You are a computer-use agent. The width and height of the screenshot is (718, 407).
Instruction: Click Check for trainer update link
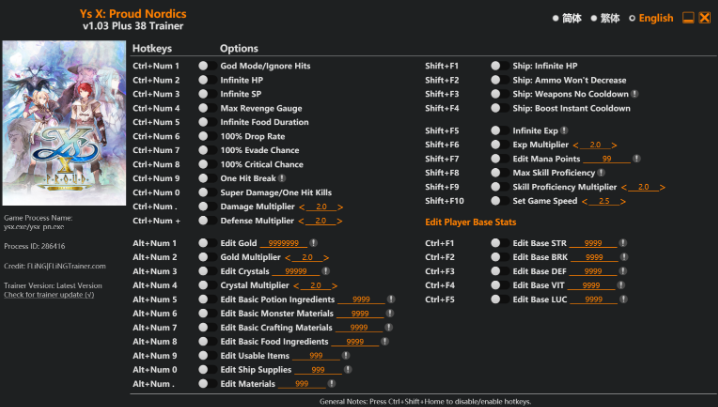(x=49, y=295)
